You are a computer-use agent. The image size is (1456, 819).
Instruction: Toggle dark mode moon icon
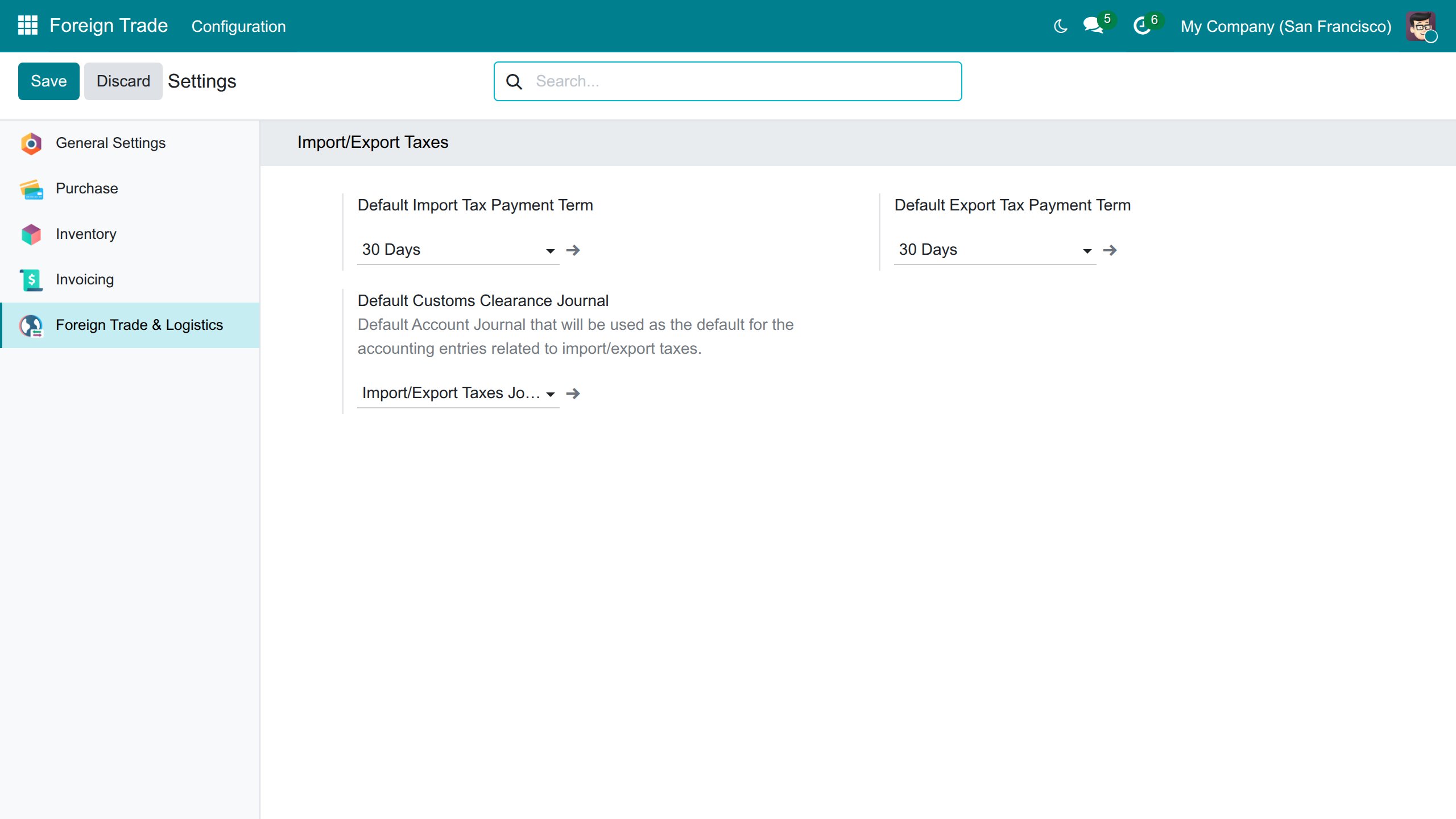click(1060, 26)
